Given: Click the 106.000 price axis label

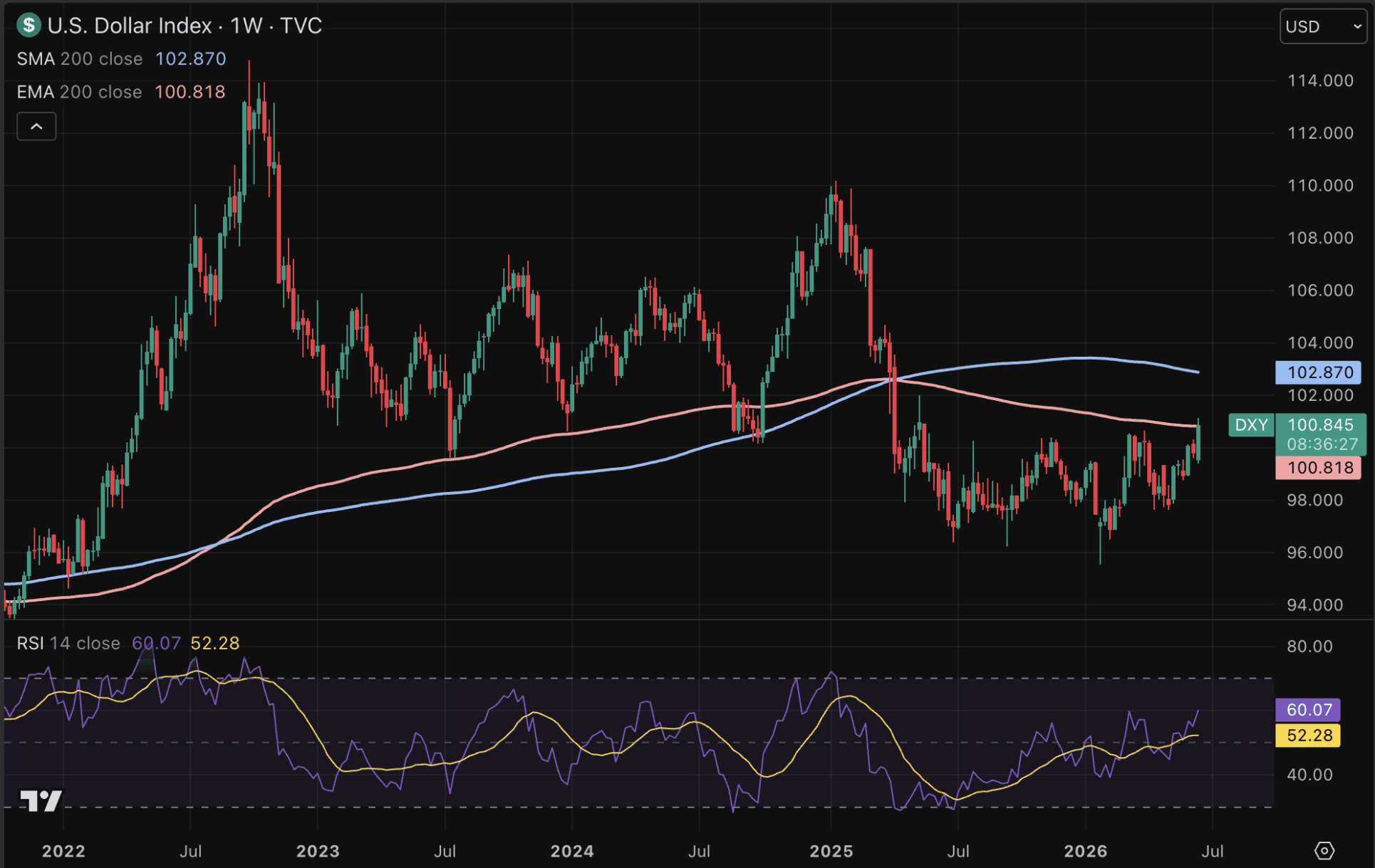Looking at the screenshot, I should click(1320, 290).
